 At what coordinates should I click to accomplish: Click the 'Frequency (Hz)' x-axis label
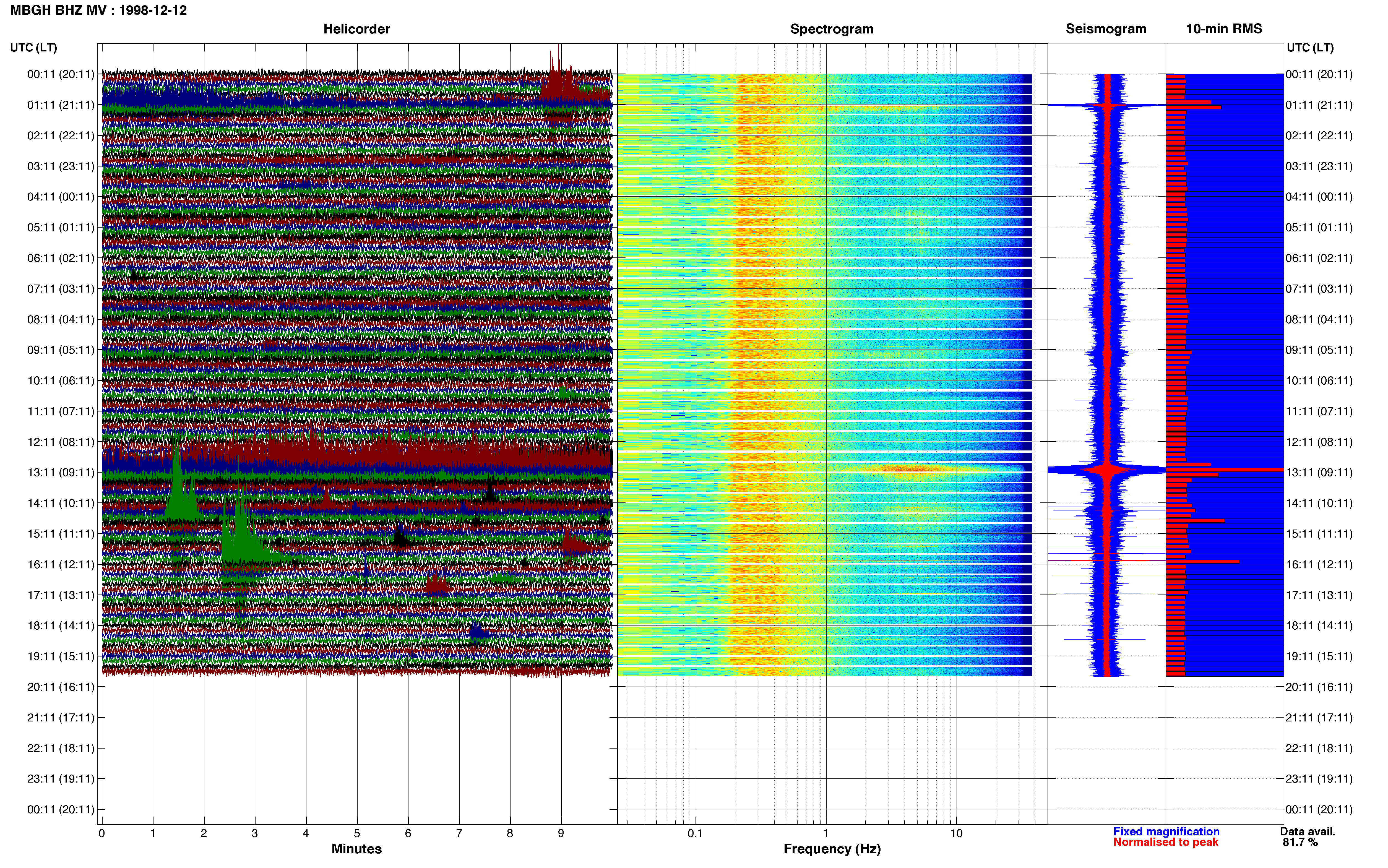(x=832, y=849)
